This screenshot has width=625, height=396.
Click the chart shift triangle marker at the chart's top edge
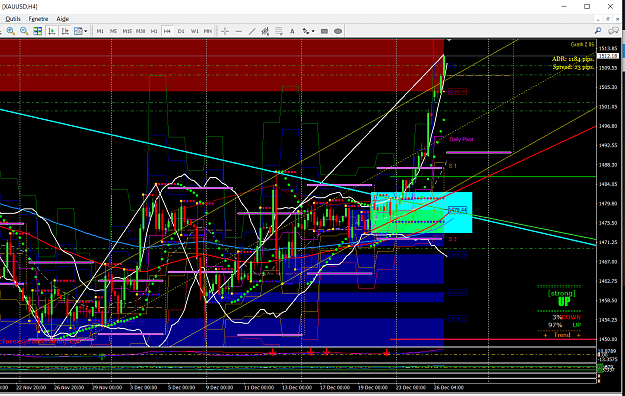coord(449,40)
